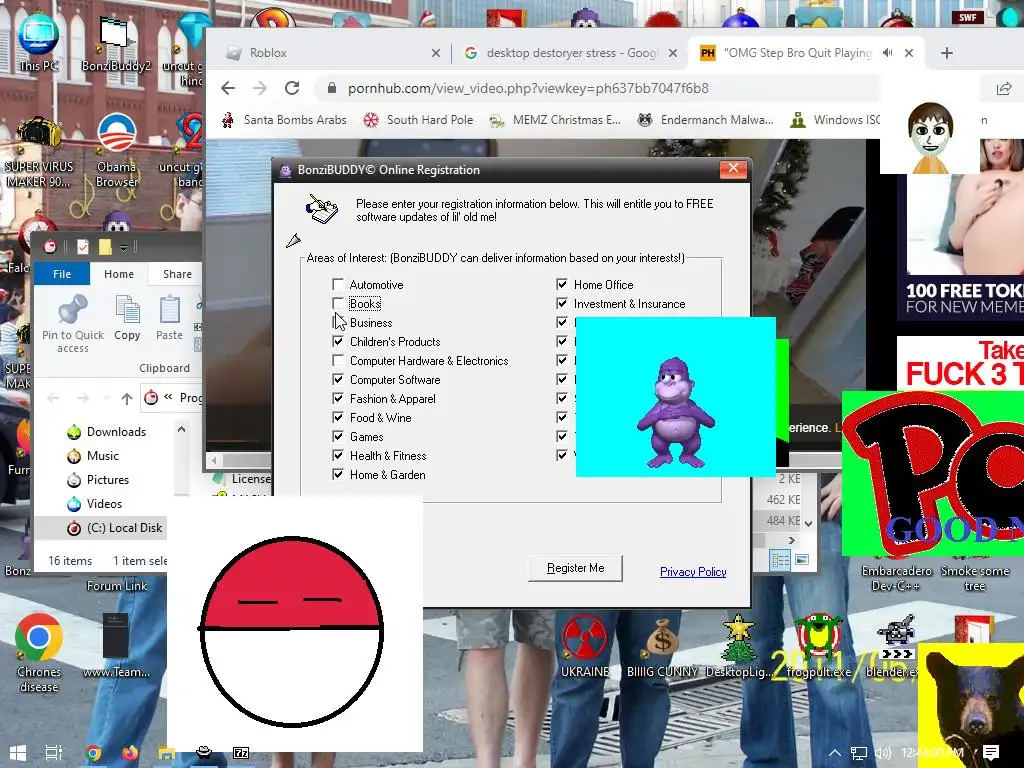Uncheck the Home & Garden checkbox
Screen dimensions: 1024x768
[338, 474]
